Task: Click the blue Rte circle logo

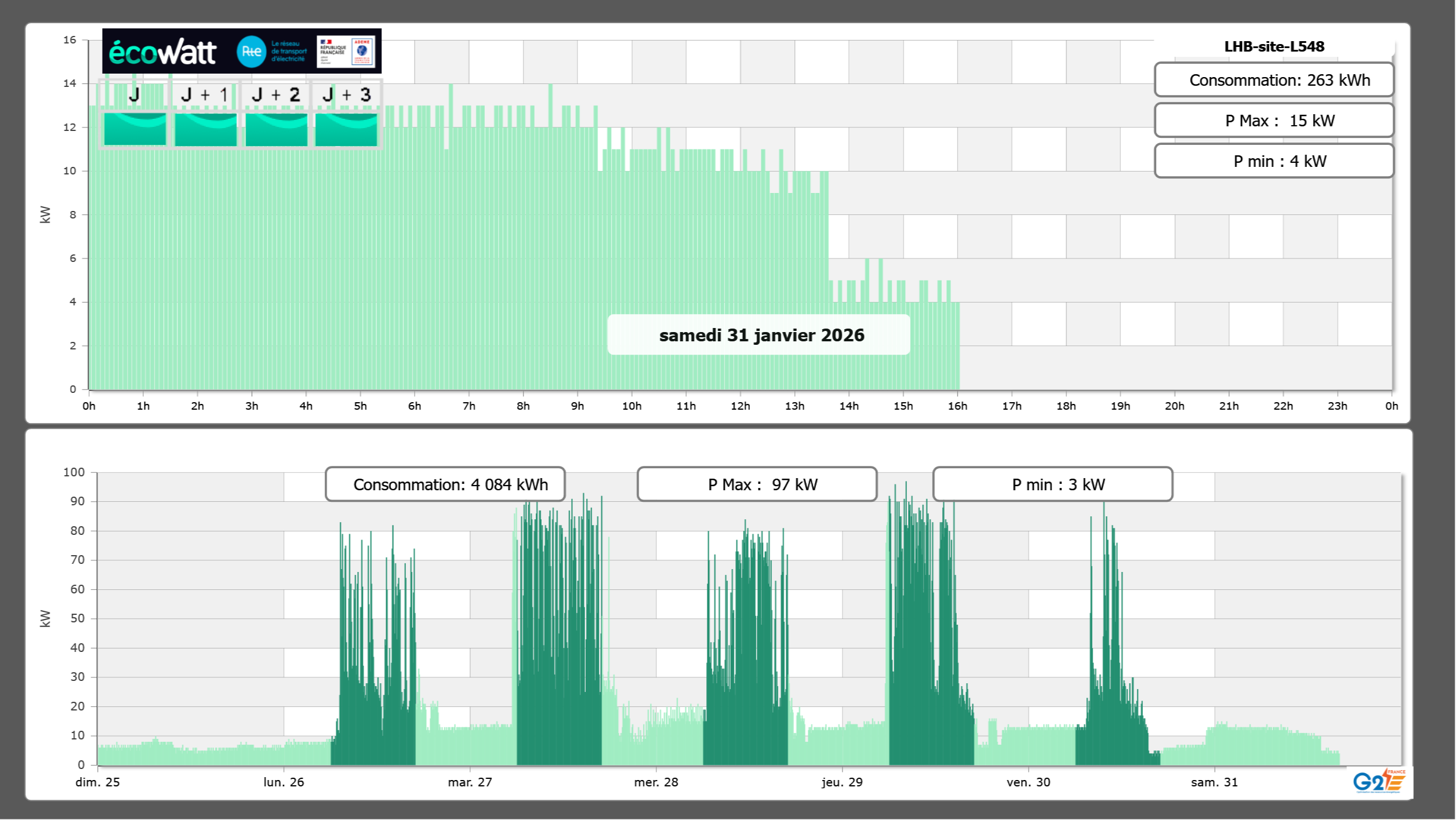Action: pyautogui.click(x=251, y=52)
